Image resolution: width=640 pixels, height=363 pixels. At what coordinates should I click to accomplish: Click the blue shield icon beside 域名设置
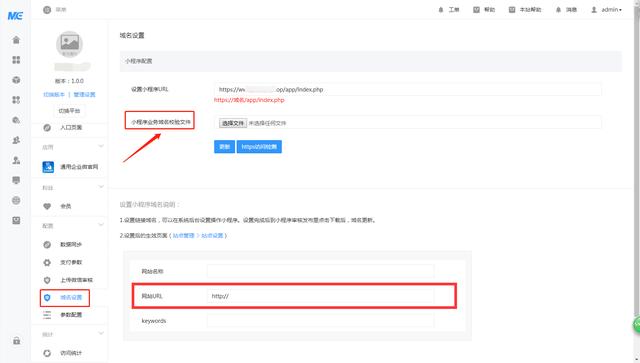tap(47, 298)
